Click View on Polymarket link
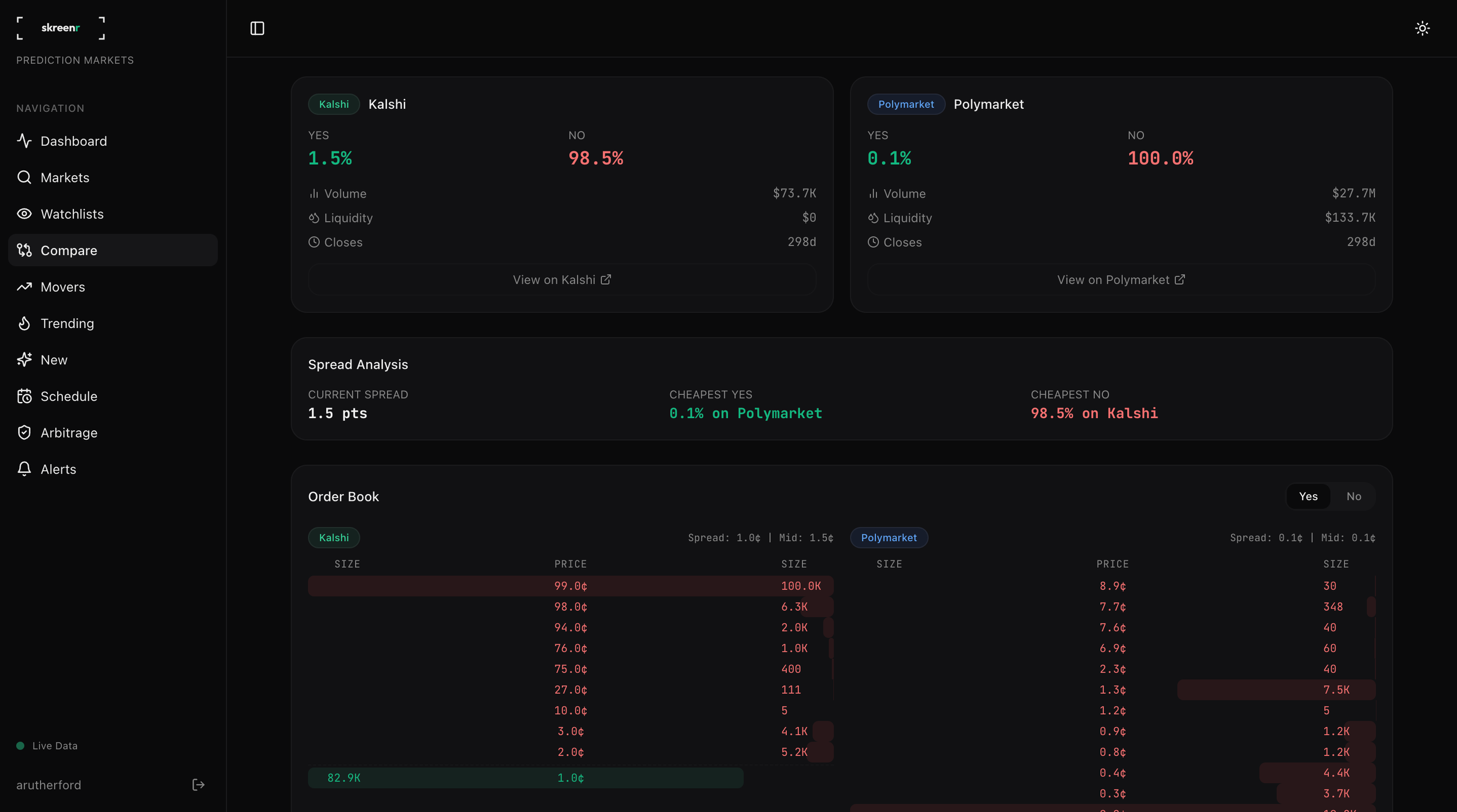This screenshot has height=812, width=1457. pos(1121,280)
